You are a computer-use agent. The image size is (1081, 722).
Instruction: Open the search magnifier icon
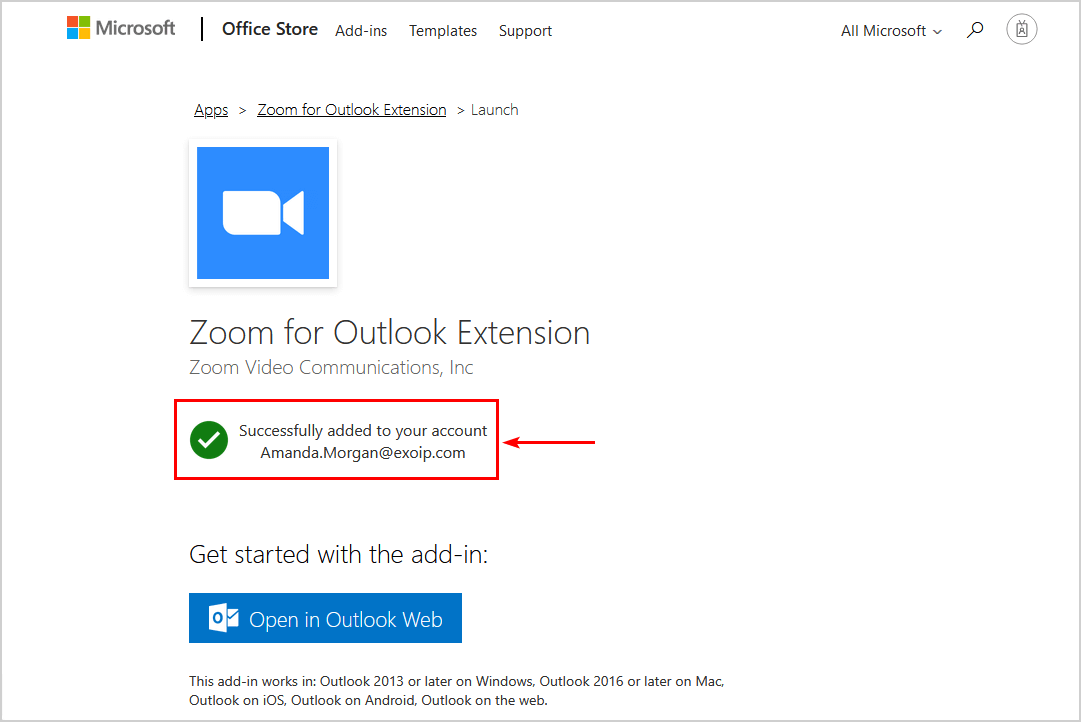(975, 30)
